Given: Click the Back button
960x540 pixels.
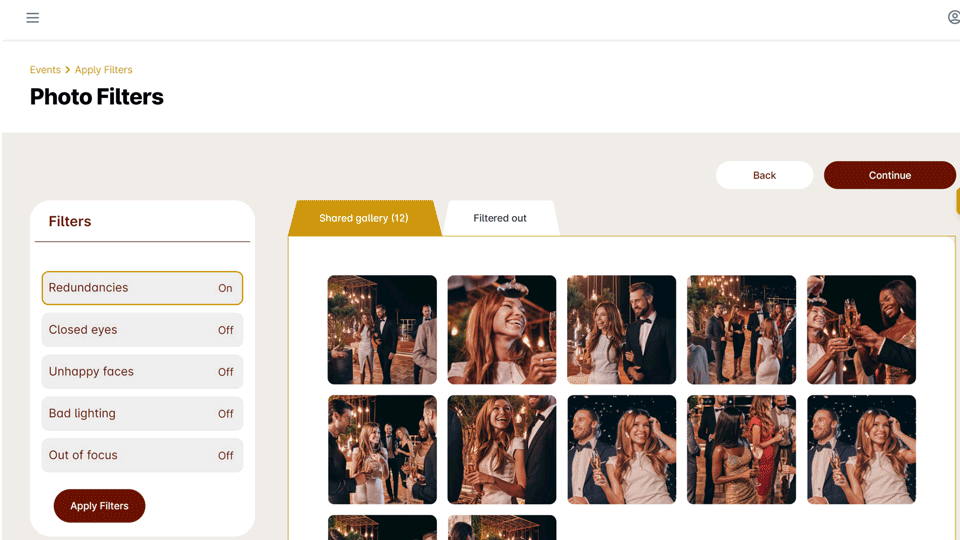Looking at the screenshot, I should coord(764,175).
